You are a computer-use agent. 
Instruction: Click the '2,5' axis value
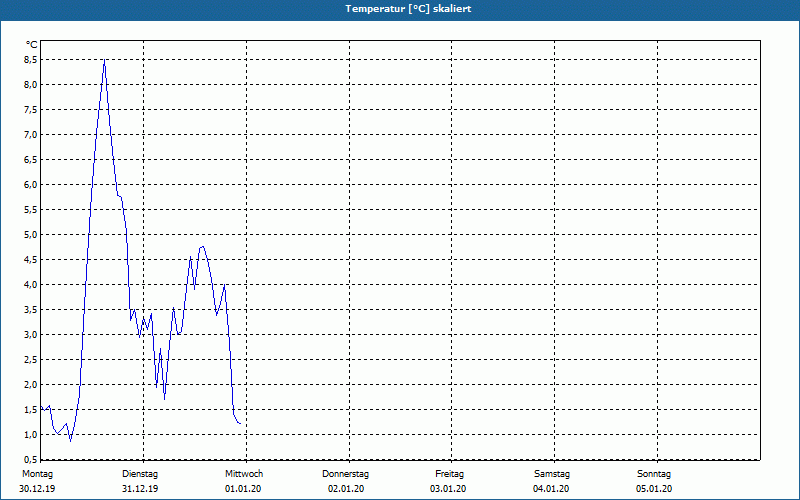(31, 360)
